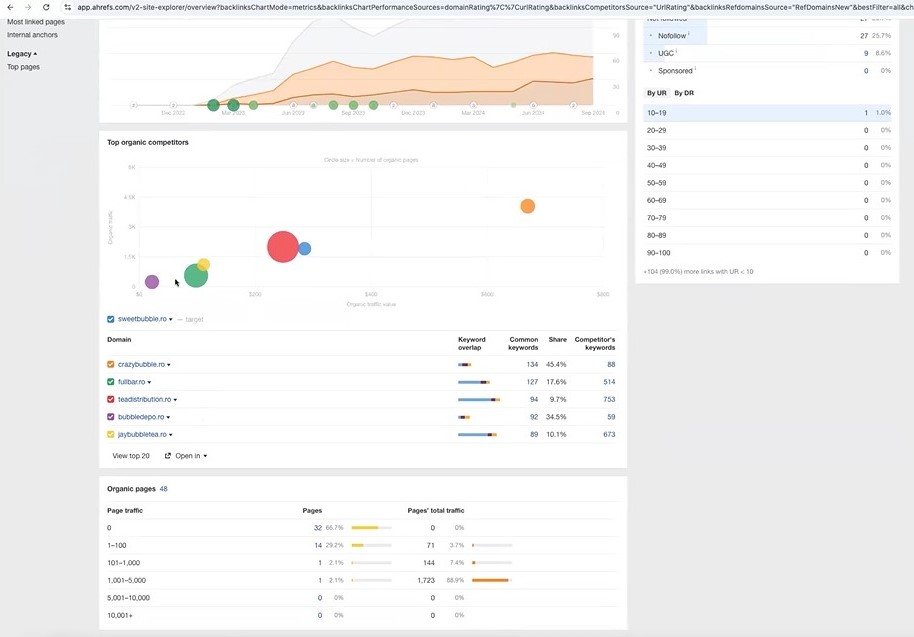Open Top pages in the sidebar
Image resolution: width=914 pixels, height=637 pixels.
coord(23,67)
